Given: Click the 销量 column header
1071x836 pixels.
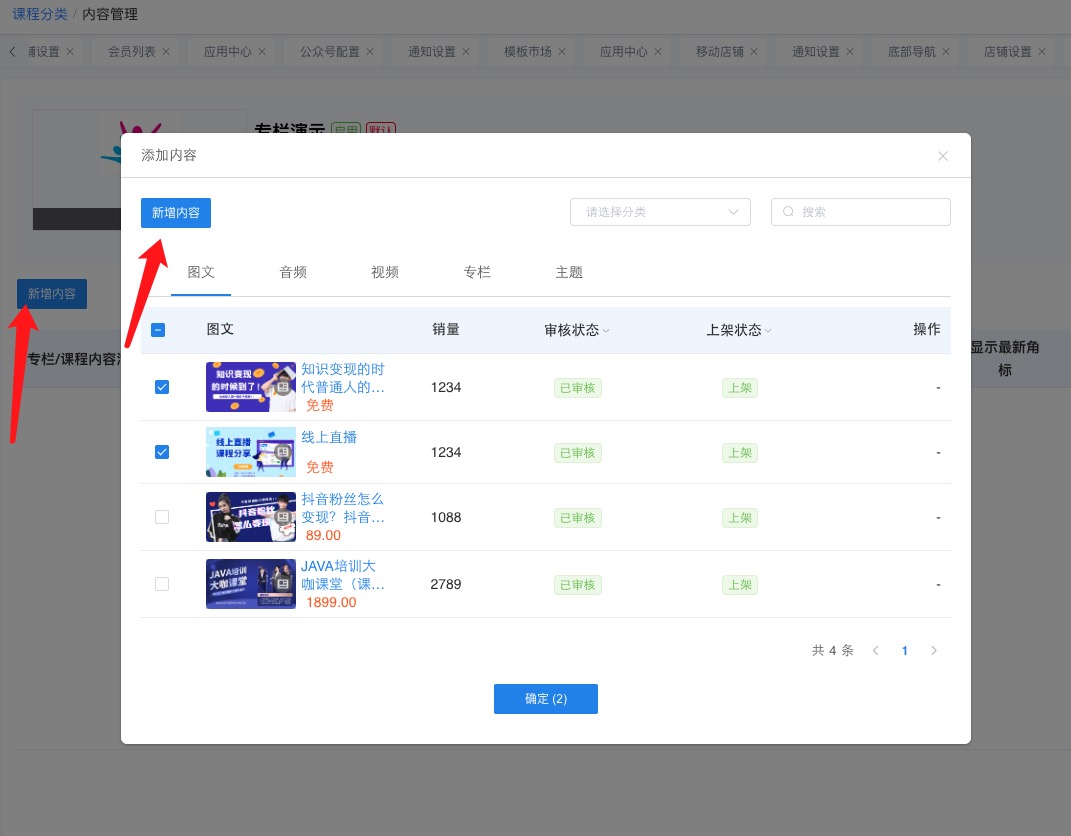Looking at the screenshot, I should (x=445, y=329).
